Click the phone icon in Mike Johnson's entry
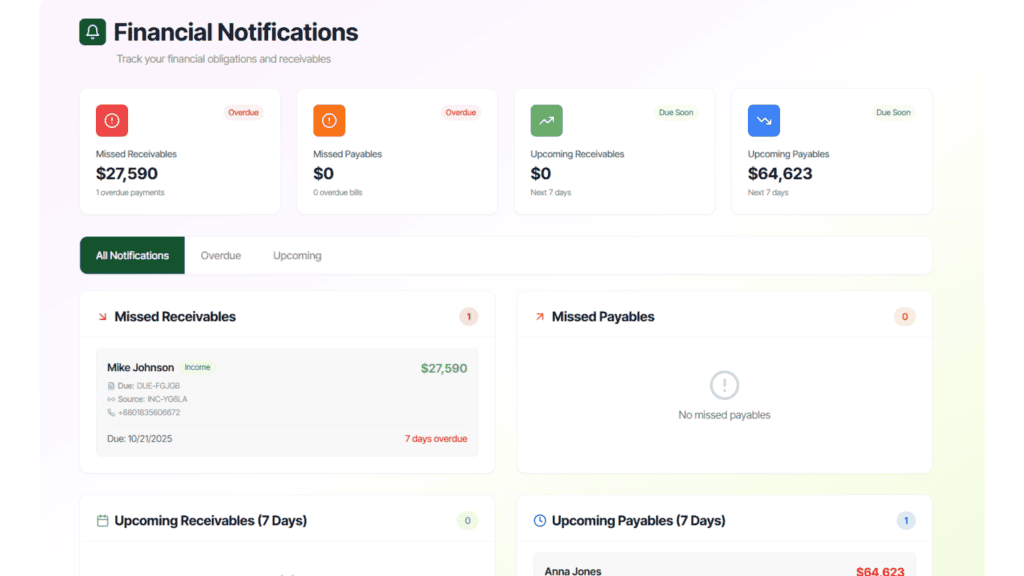The height and width of the screenshot is (576, 1024). coord(111,412)
